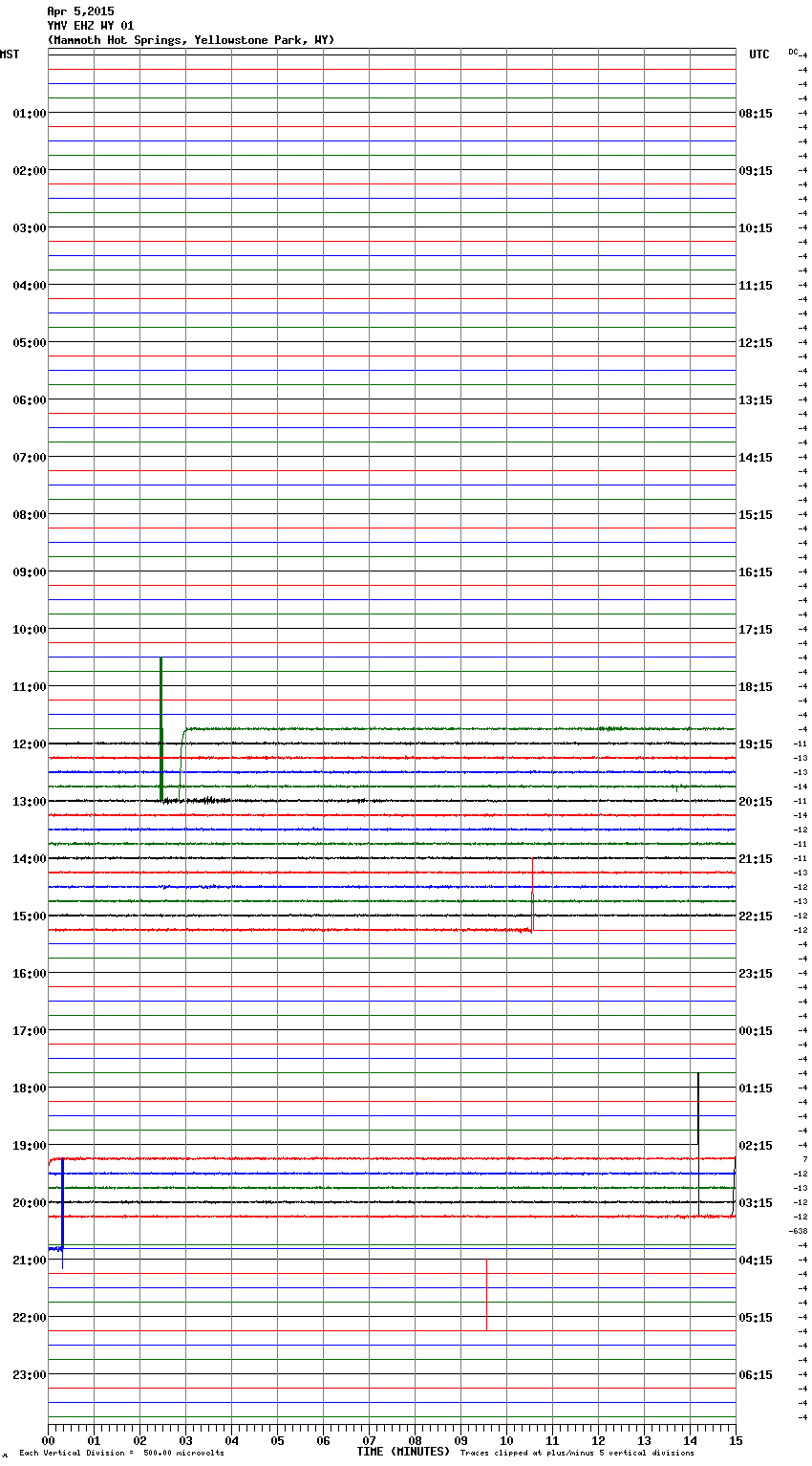This screenshot has width=812, height=1466.
Task: Select the 07:00 MST time label
Action: 30,458
